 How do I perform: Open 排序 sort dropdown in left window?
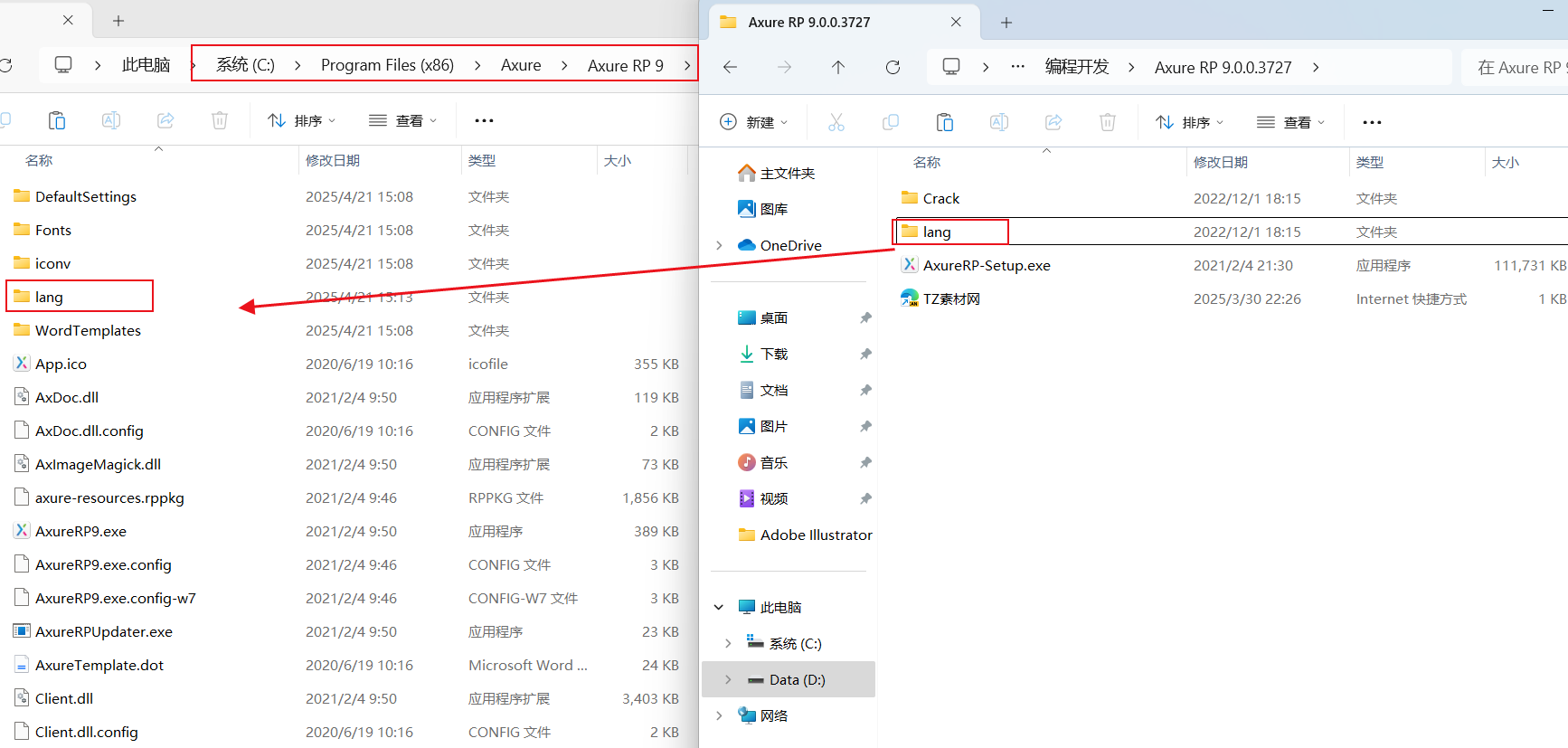pyautogui.click(x=302, y=120)
